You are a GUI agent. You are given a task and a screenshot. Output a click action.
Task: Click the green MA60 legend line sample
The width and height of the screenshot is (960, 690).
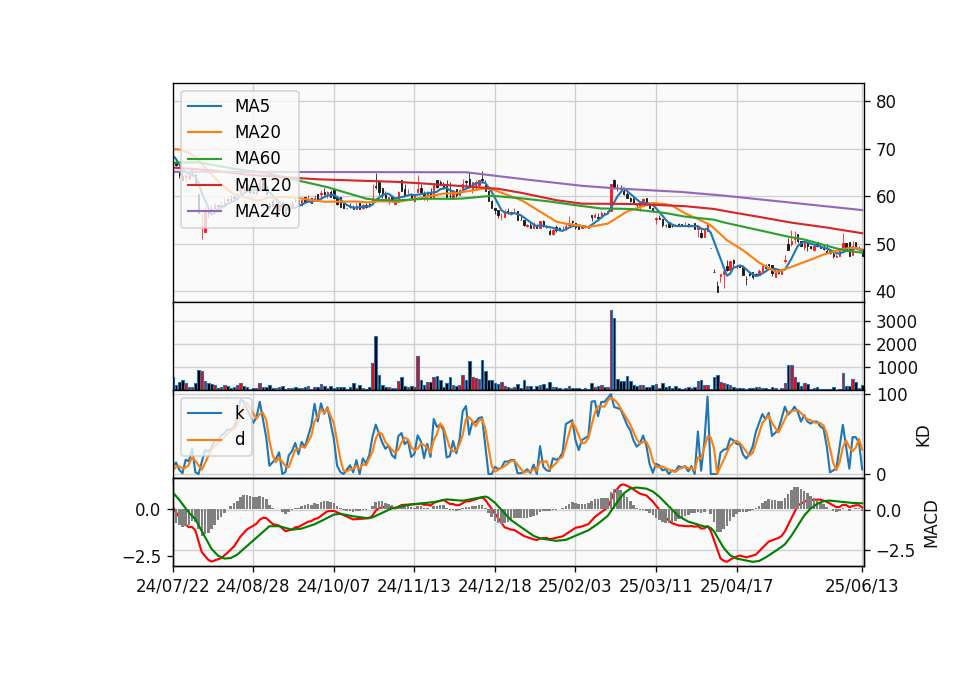coord(204,158)
